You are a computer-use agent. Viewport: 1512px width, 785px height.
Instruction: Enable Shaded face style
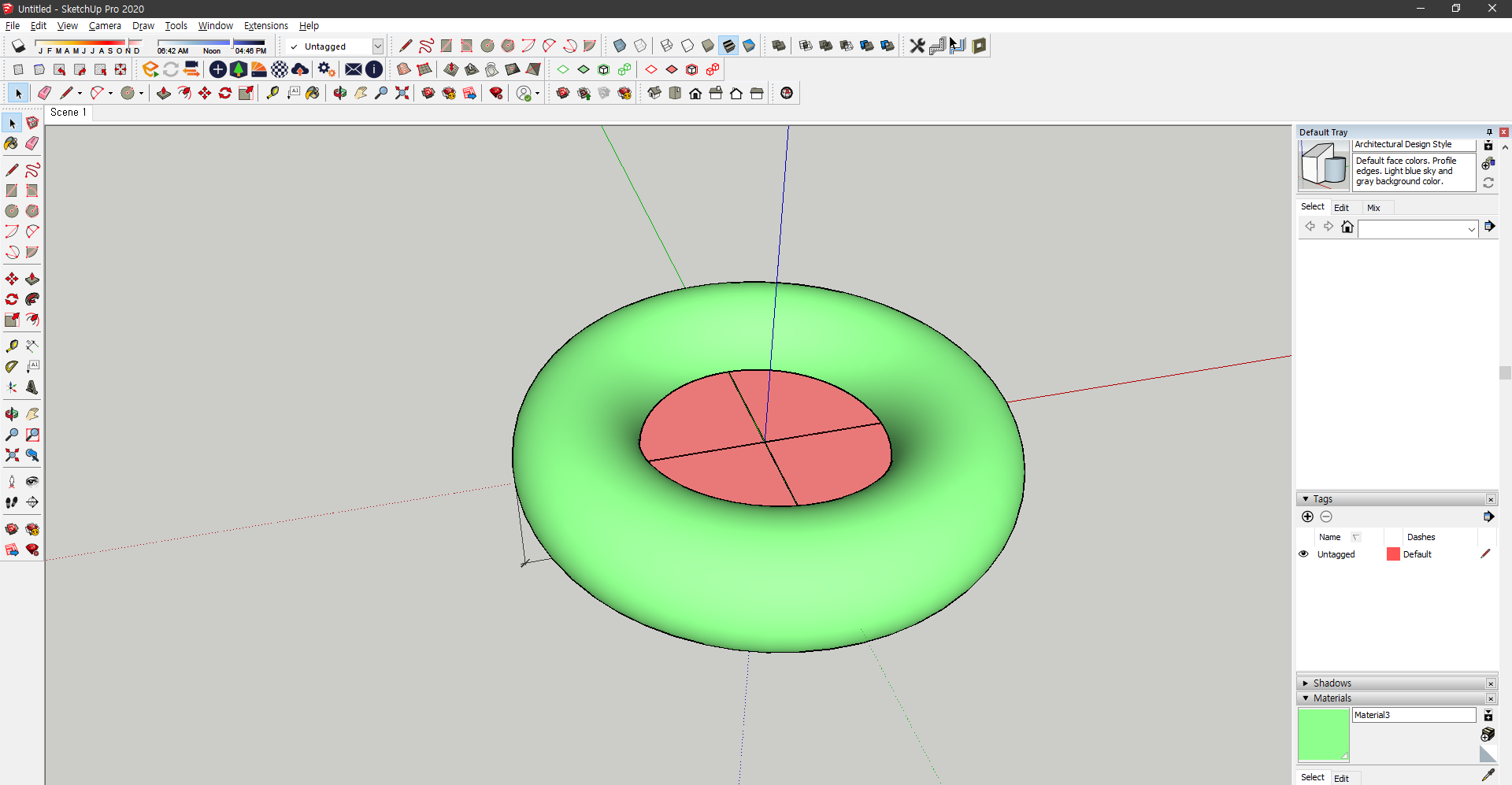pos(708,46)
